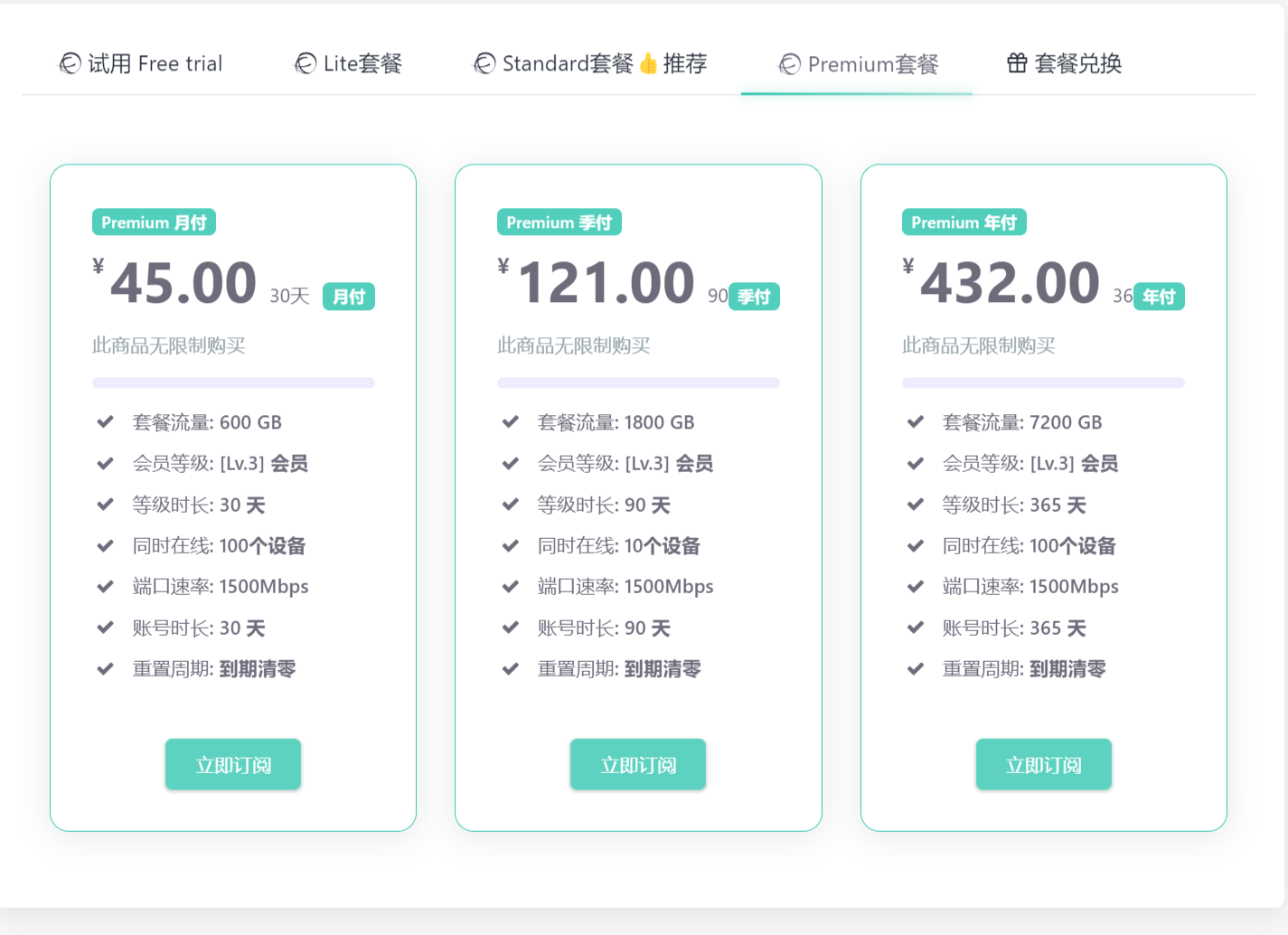Open the Premium套餐 tab
Image resolution: width=1288 pixels, height=935 pixels.
pyautogui.click(x=859, y=64)
